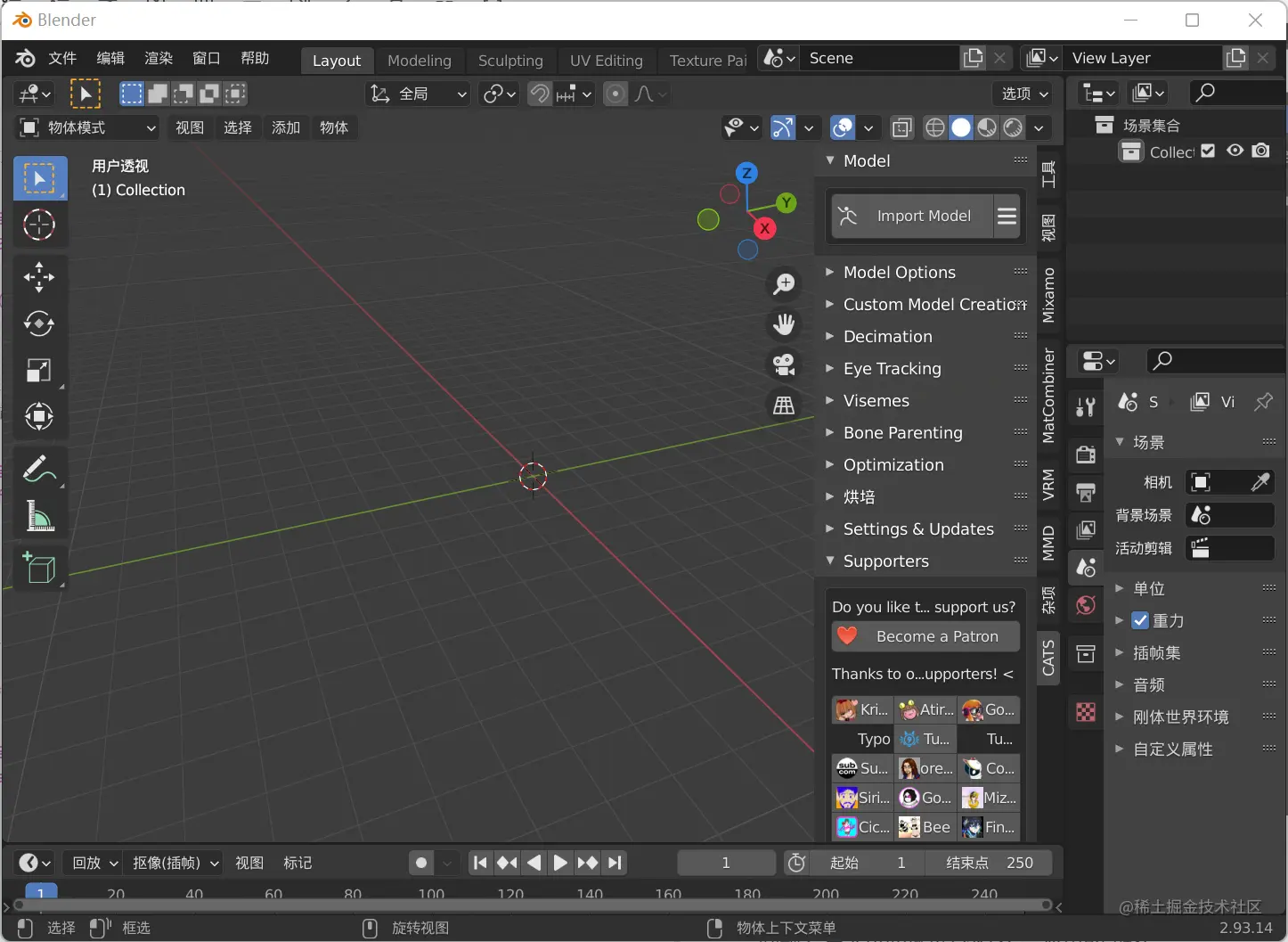Open the 选项 dropdown in viewport header
This screenshot has width=1288, height=942.
click(x=1022, y=93)
